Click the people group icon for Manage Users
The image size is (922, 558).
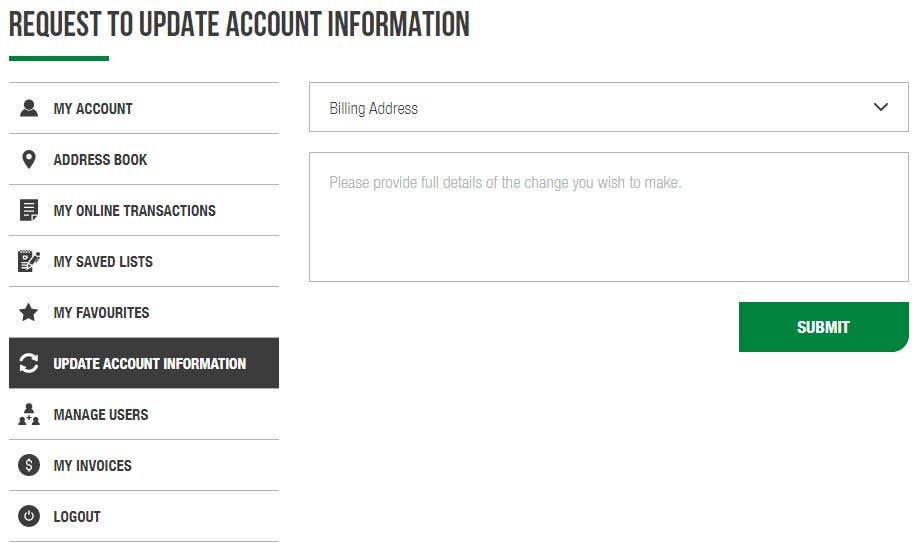tap(29, 414)
